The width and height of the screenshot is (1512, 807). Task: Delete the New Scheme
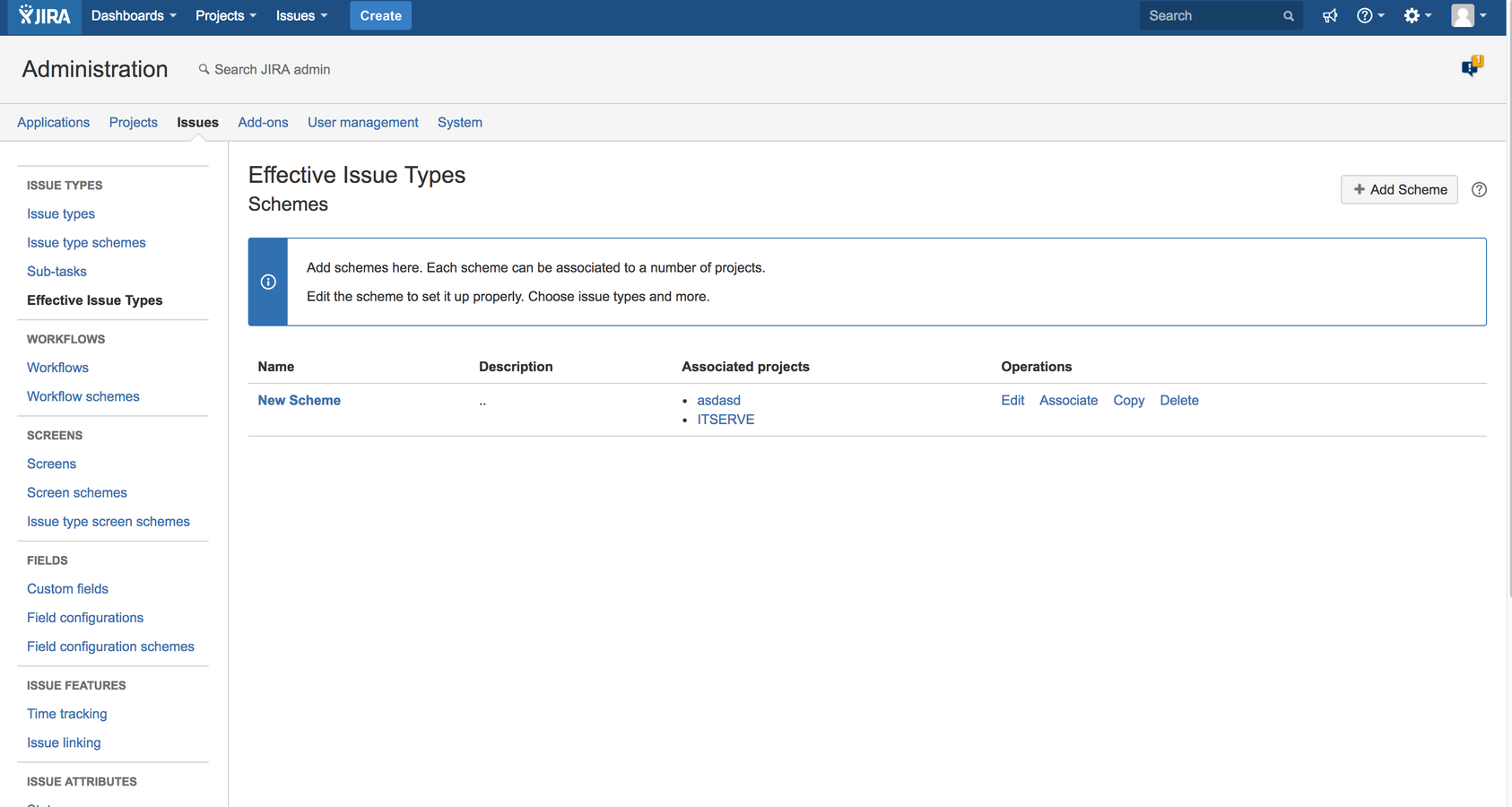1178,400
